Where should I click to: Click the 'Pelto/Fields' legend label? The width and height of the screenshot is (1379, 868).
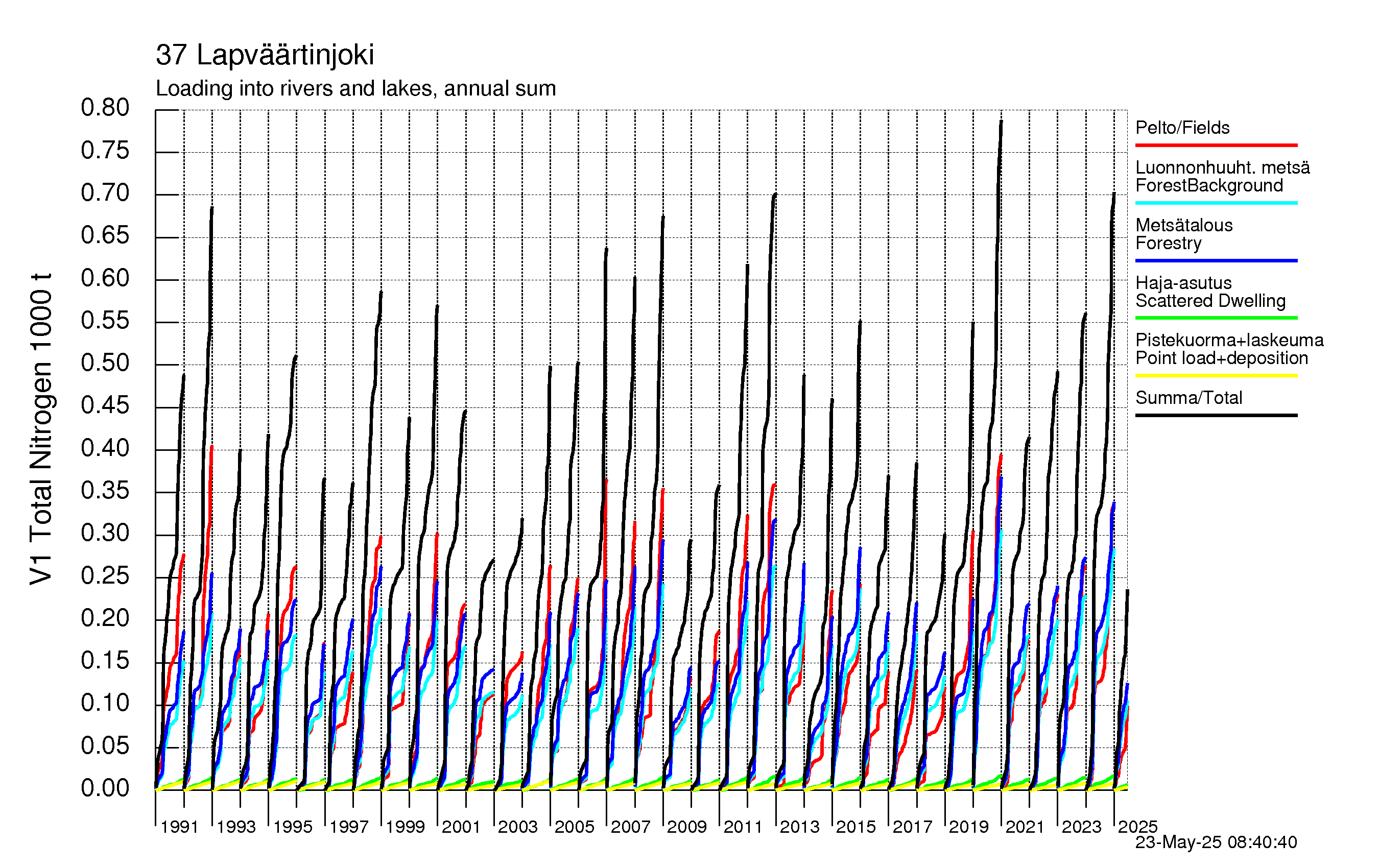[1182, 128]
